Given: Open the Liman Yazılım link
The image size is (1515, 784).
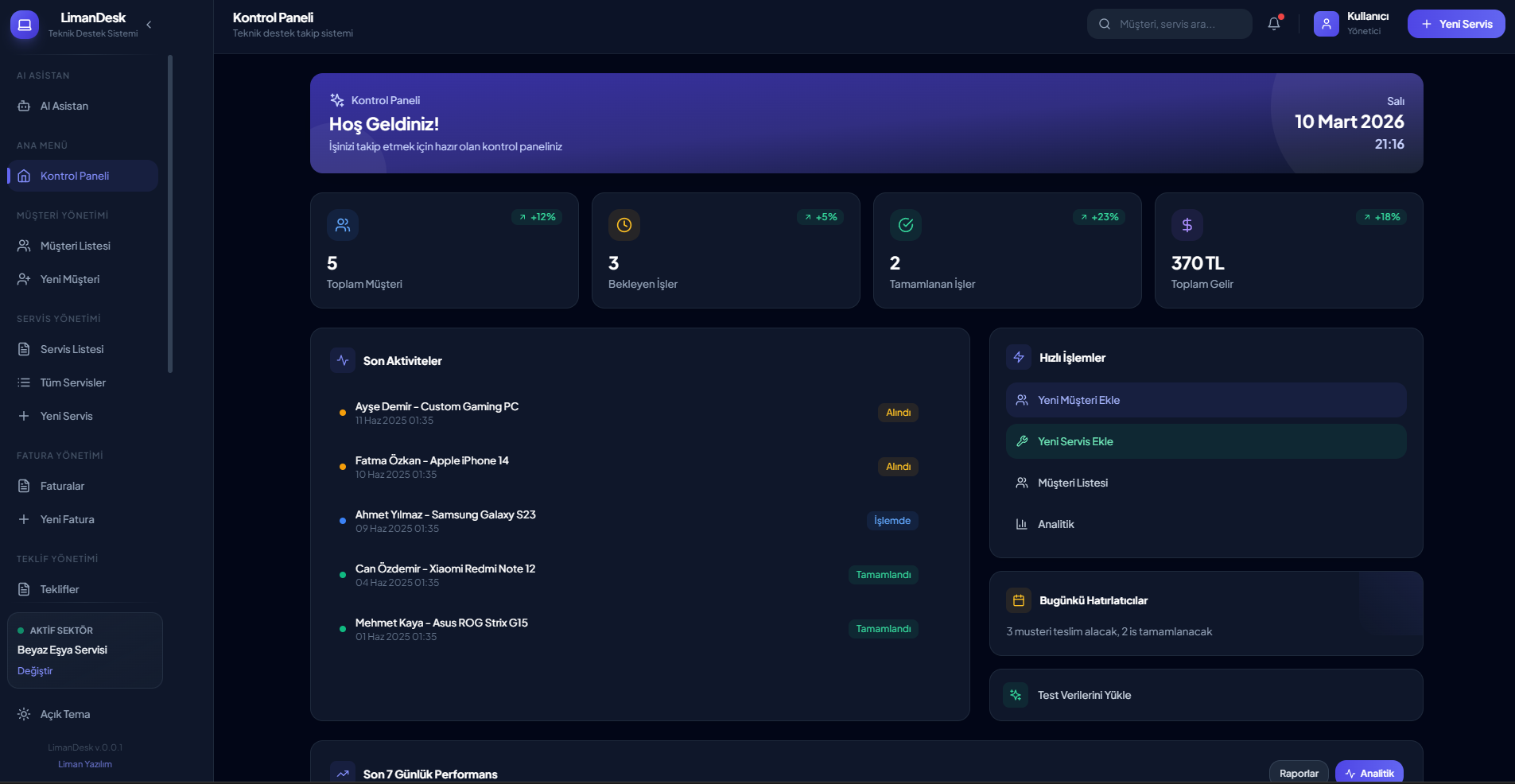Looking at the screenshot, I should 85,764.
